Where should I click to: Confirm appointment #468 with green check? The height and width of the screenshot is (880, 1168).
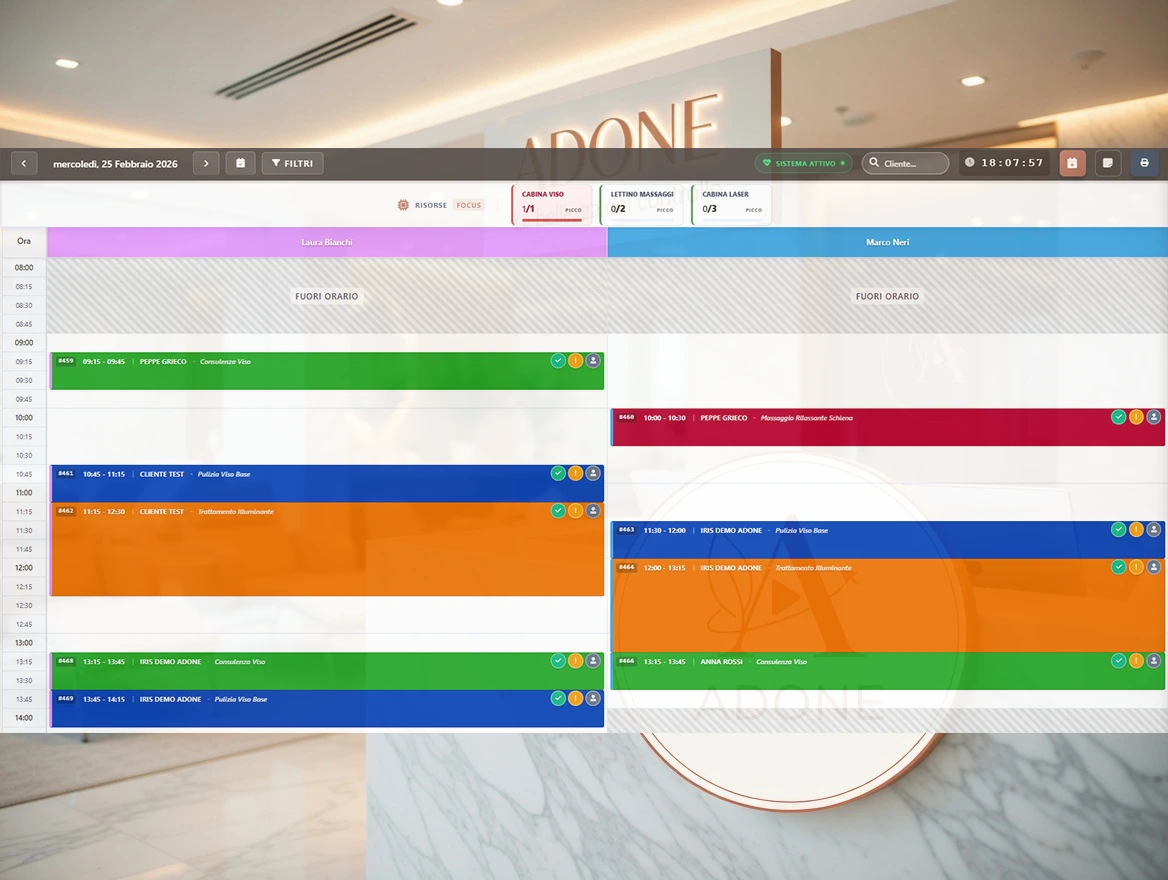tap(558, 661)
